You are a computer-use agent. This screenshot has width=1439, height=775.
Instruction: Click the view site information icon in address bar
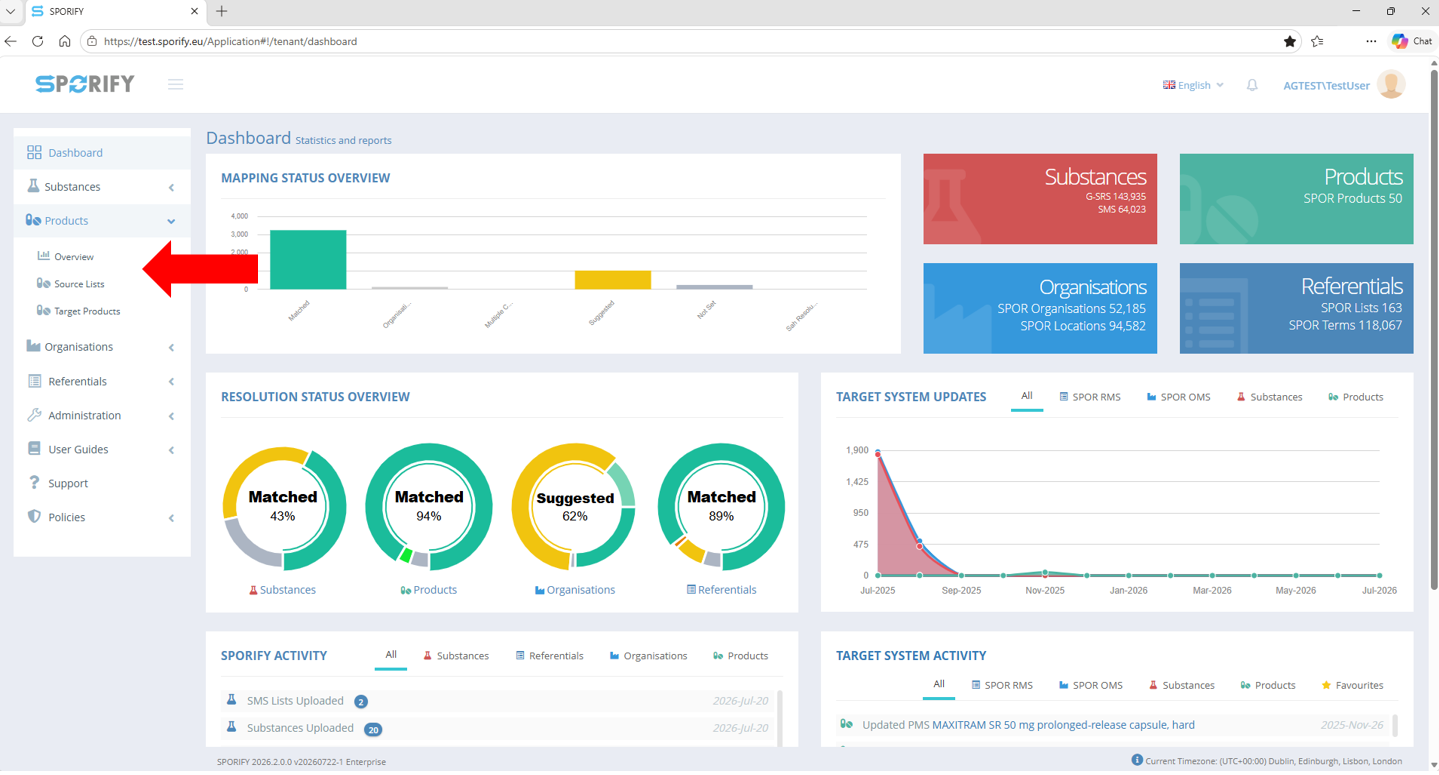point(92,41)
